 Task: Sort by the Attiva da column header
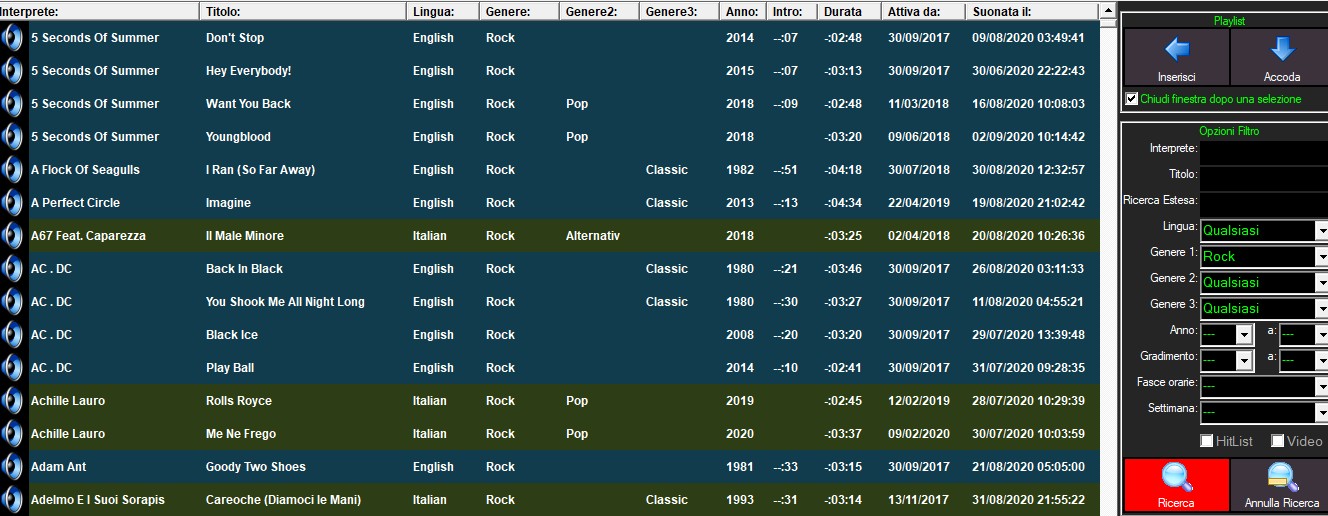pos(923,11)
